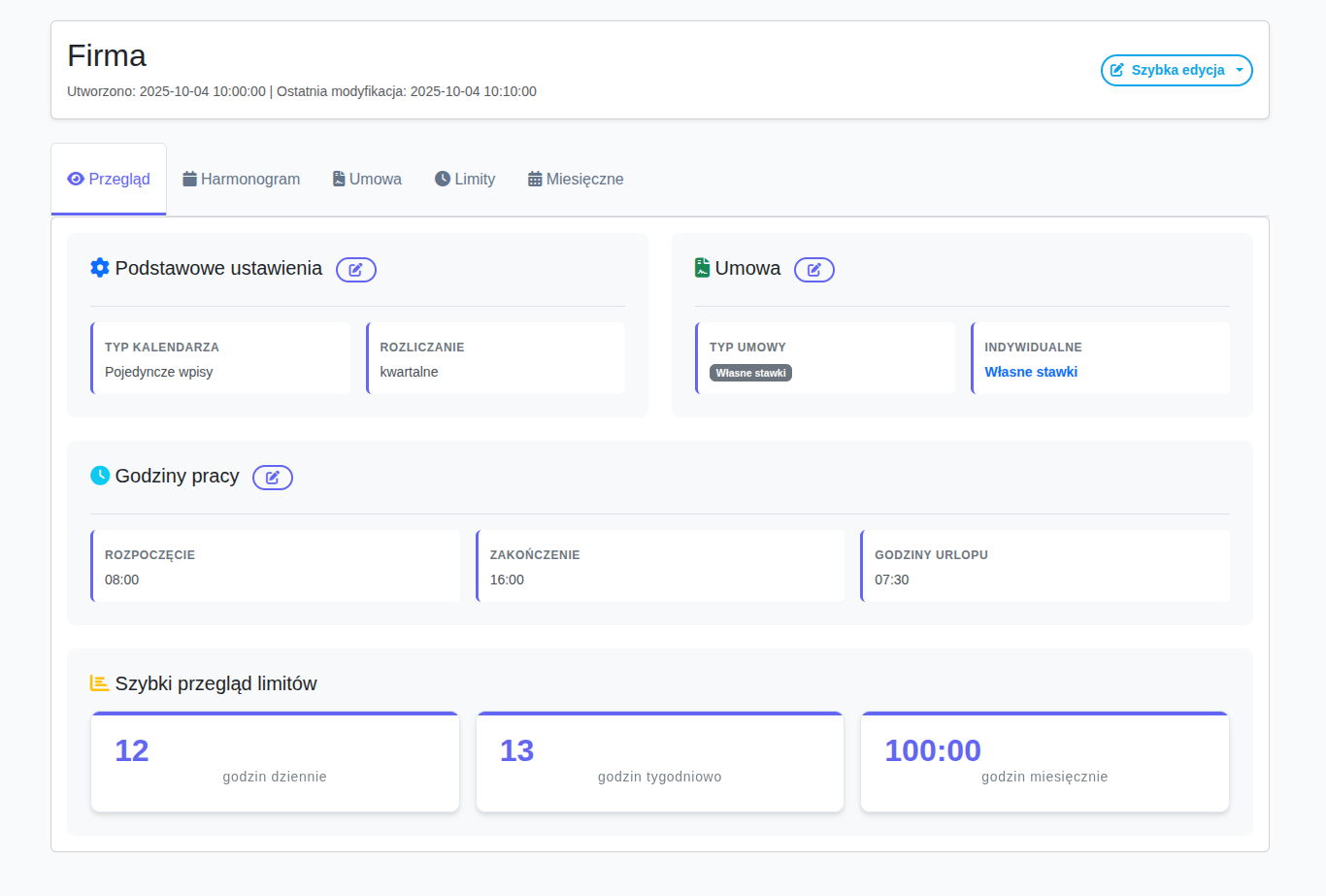Click the 100:00 godzin miesięcznie card
Image resolution: width=1326 pixels, height=896 pixels.
tap(1044, 762)
